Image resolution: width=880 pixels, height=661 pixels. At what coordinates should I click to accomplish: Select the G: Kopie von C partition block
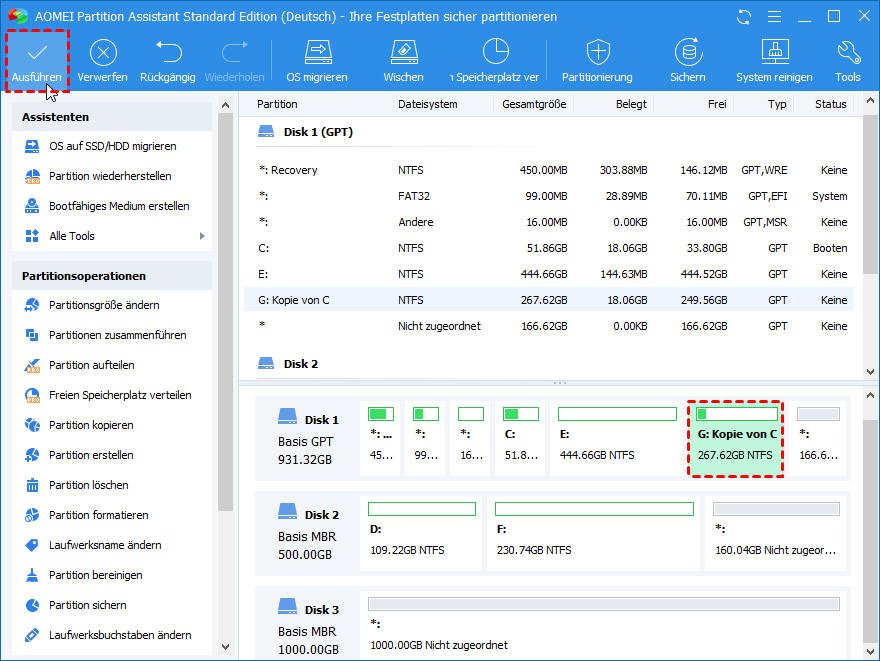tap(736, 438)
